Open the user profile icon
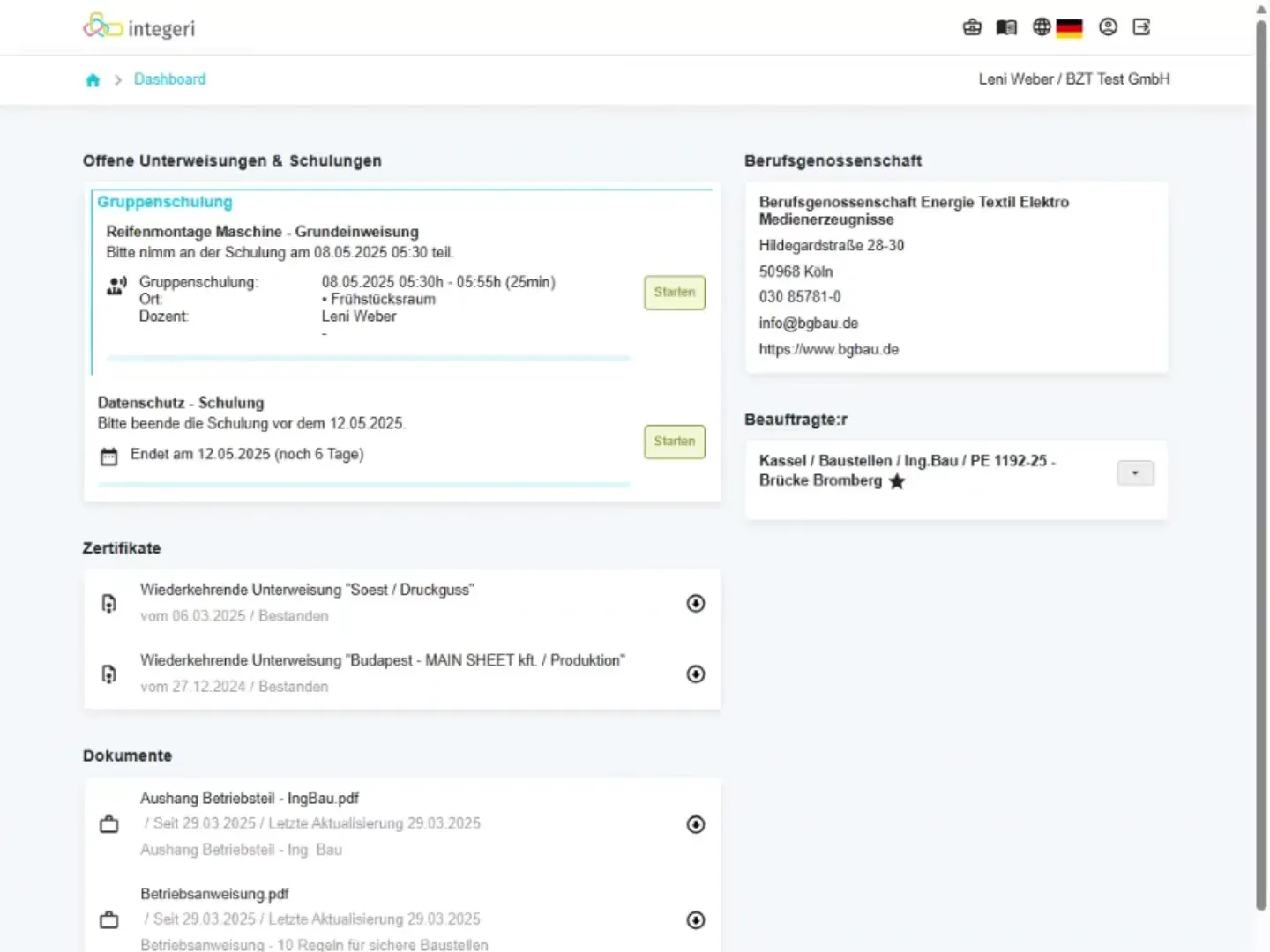1270x952 pixels. click(x=1108, y=27)
